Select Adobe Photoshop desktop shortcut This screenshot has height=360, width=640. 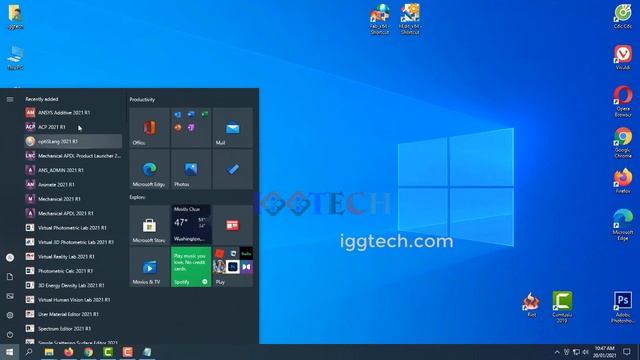622,307
